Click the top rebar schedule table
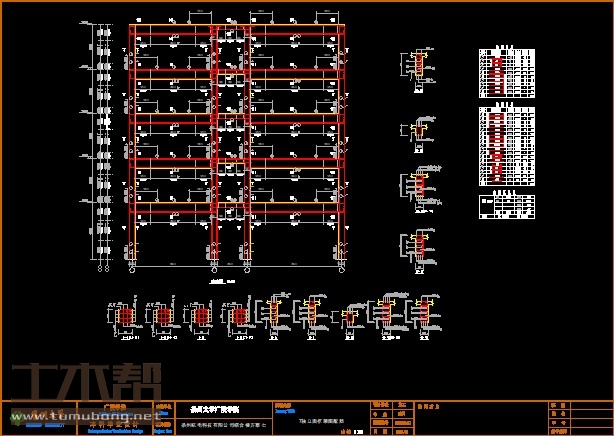614x436 pixels. click(x=506, y=73)
